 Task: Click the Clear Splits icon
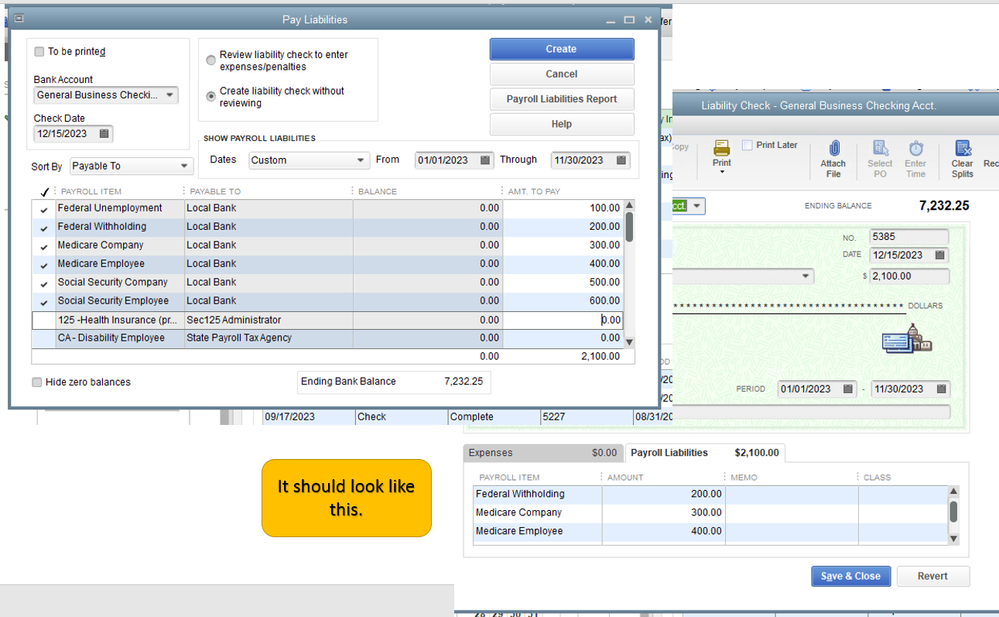point(963,148)
